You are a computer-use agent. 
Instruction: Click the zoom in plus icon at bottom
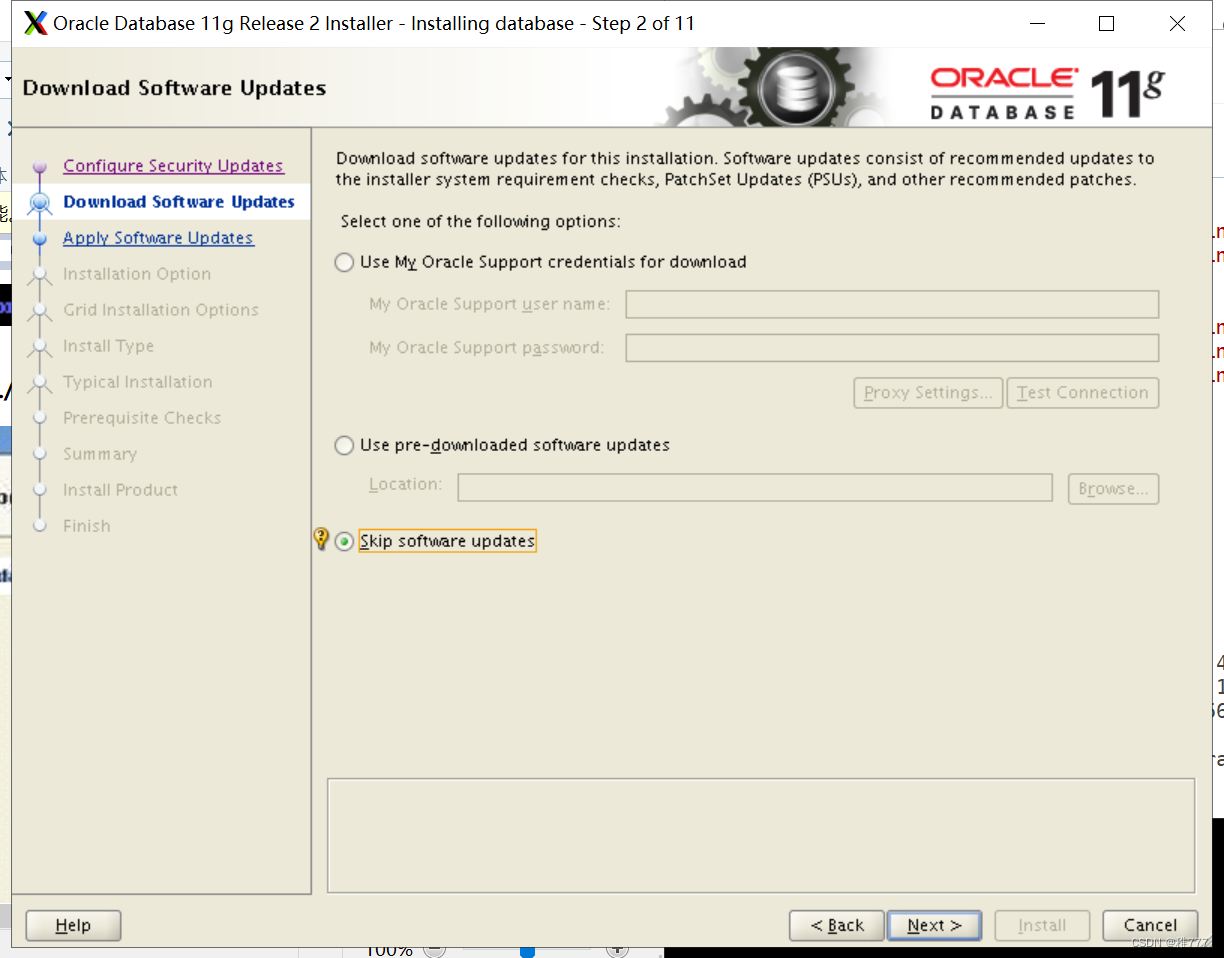point(616,951)
